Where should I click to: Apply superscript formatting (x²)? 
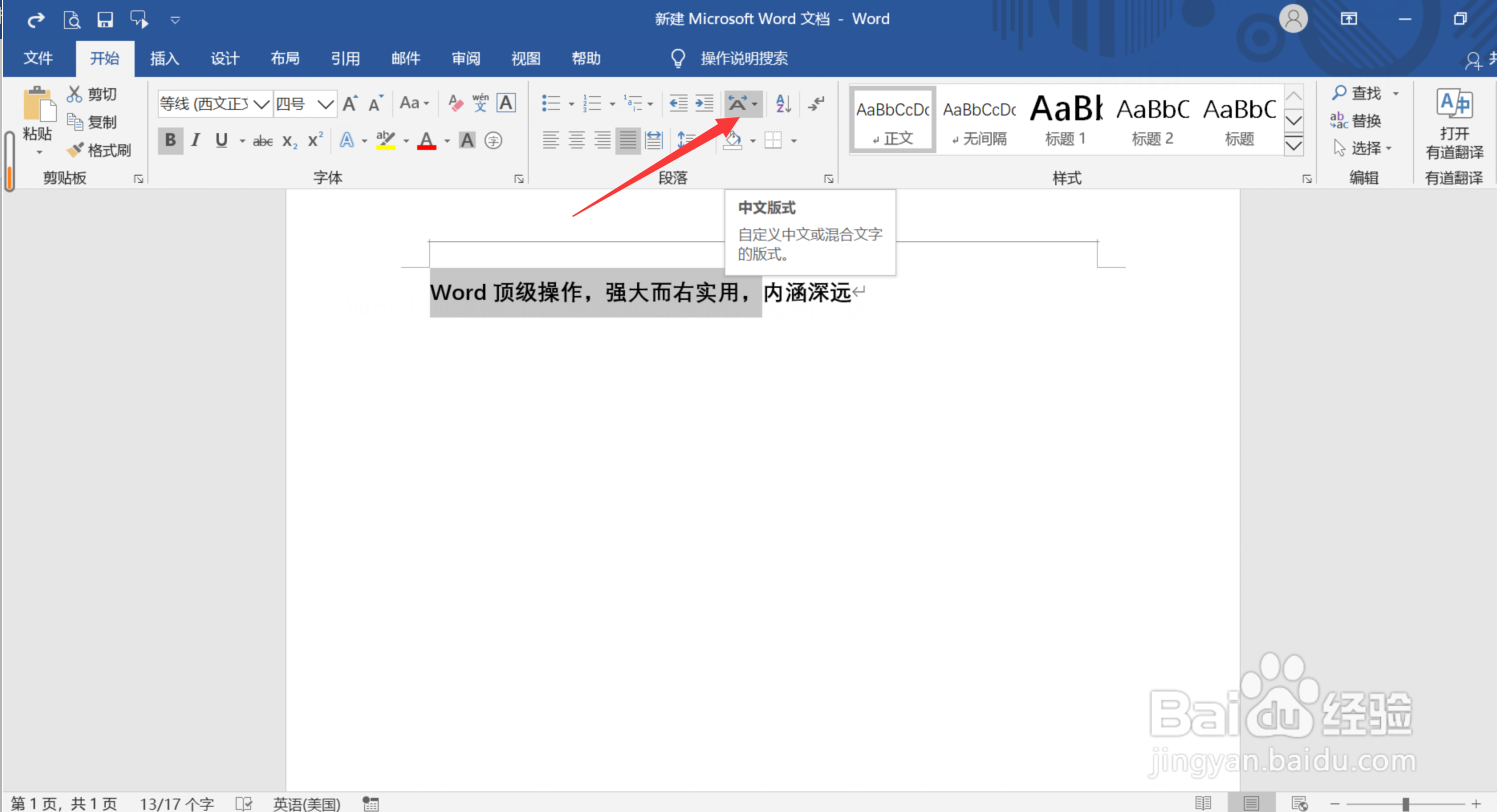coord(315,141)
